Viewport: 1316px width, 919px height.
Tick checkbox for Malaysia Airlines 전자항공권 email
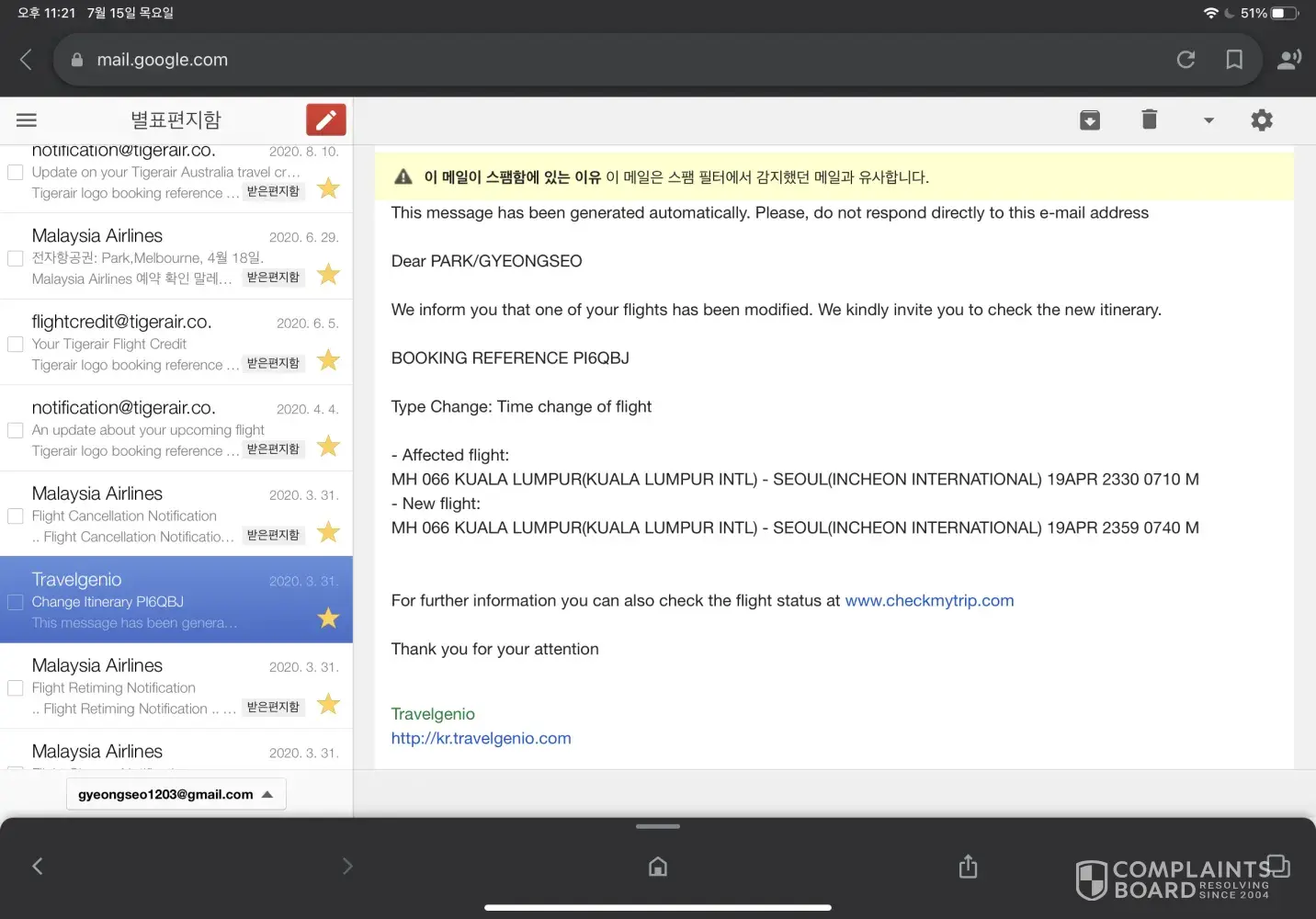click(x=16, y=258)
